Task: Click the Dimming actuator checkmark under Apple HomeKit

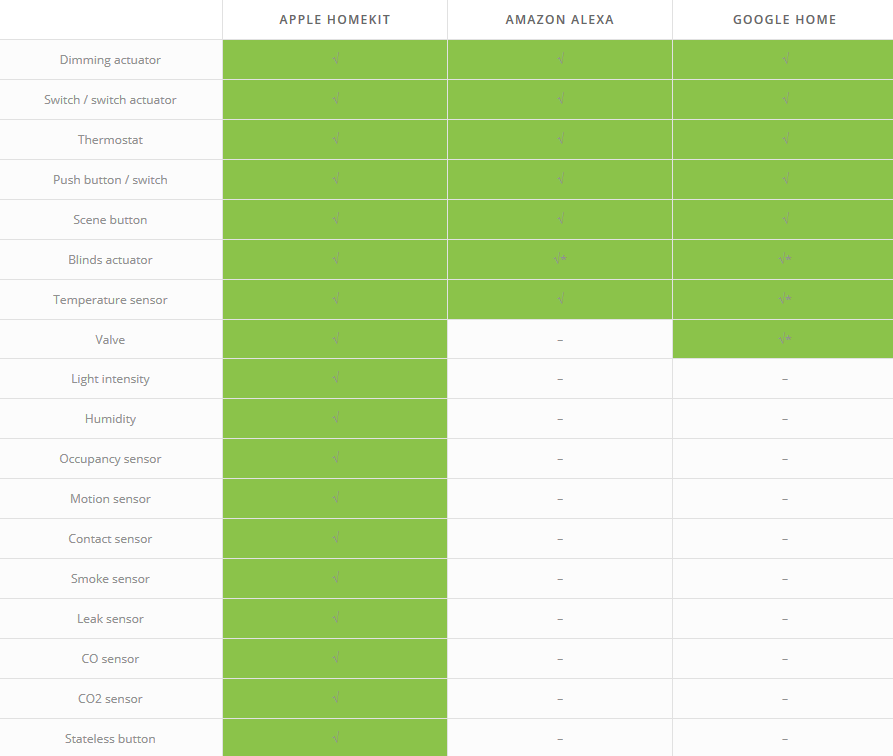Action: (x=336, y=60)
